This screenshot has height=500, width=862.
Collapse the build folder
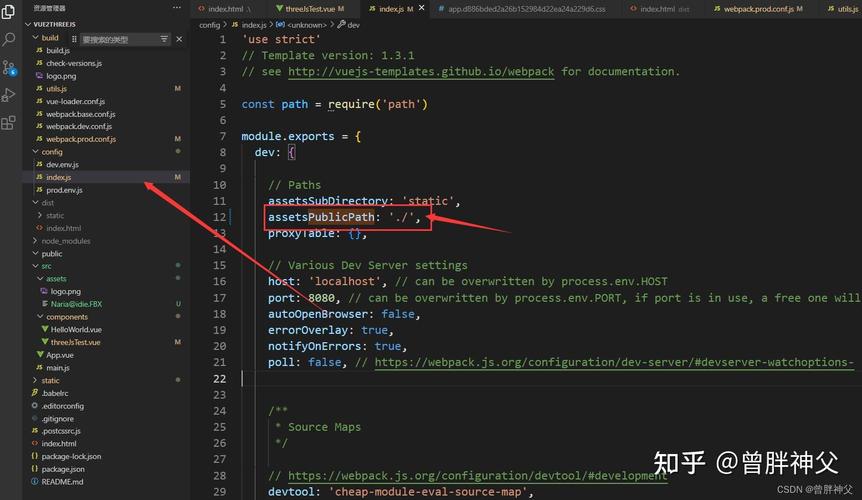50,38
